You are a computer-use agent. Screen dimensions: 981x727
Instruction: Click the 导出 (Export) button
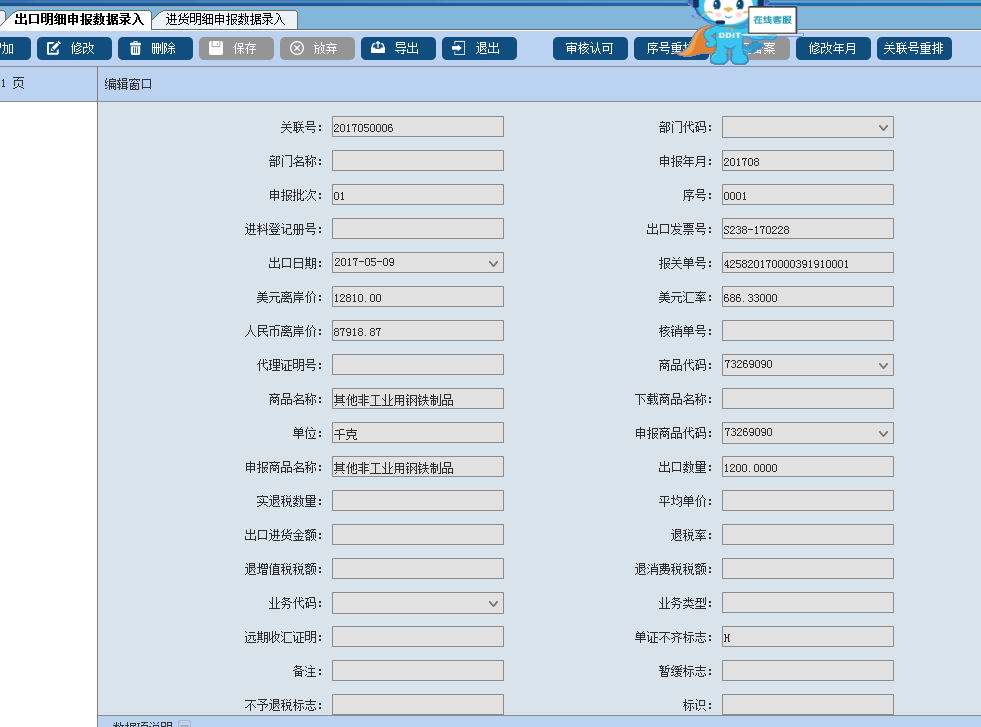tap(398, 48)
